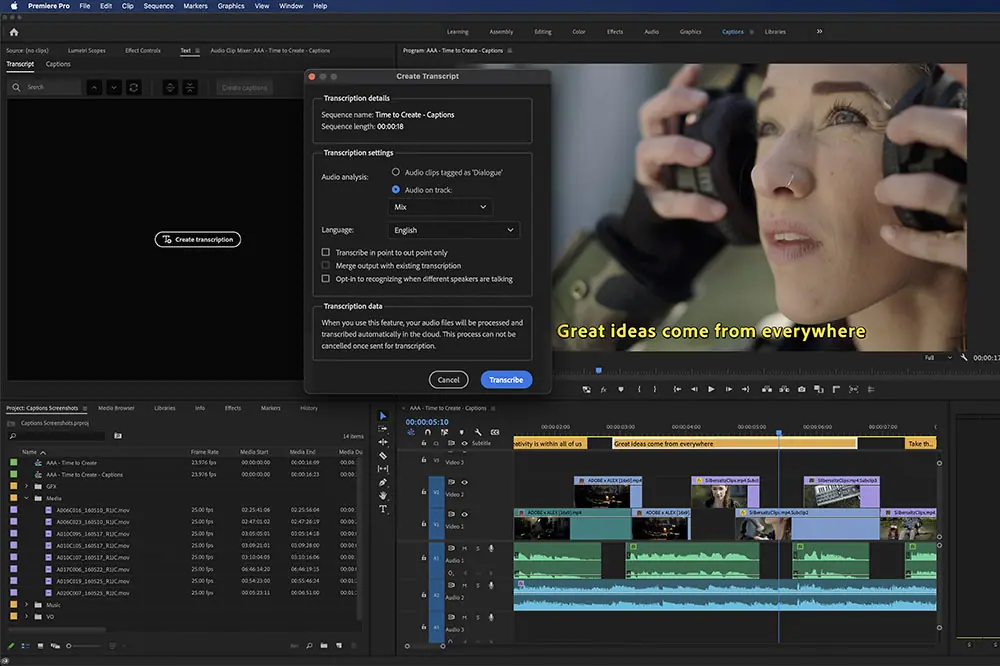The width and height of the screenshot is (1000, 666).
Task: Click the thumbnail zoom slider in Project panel
Action: pyautogui.click(x=70, y=646)
